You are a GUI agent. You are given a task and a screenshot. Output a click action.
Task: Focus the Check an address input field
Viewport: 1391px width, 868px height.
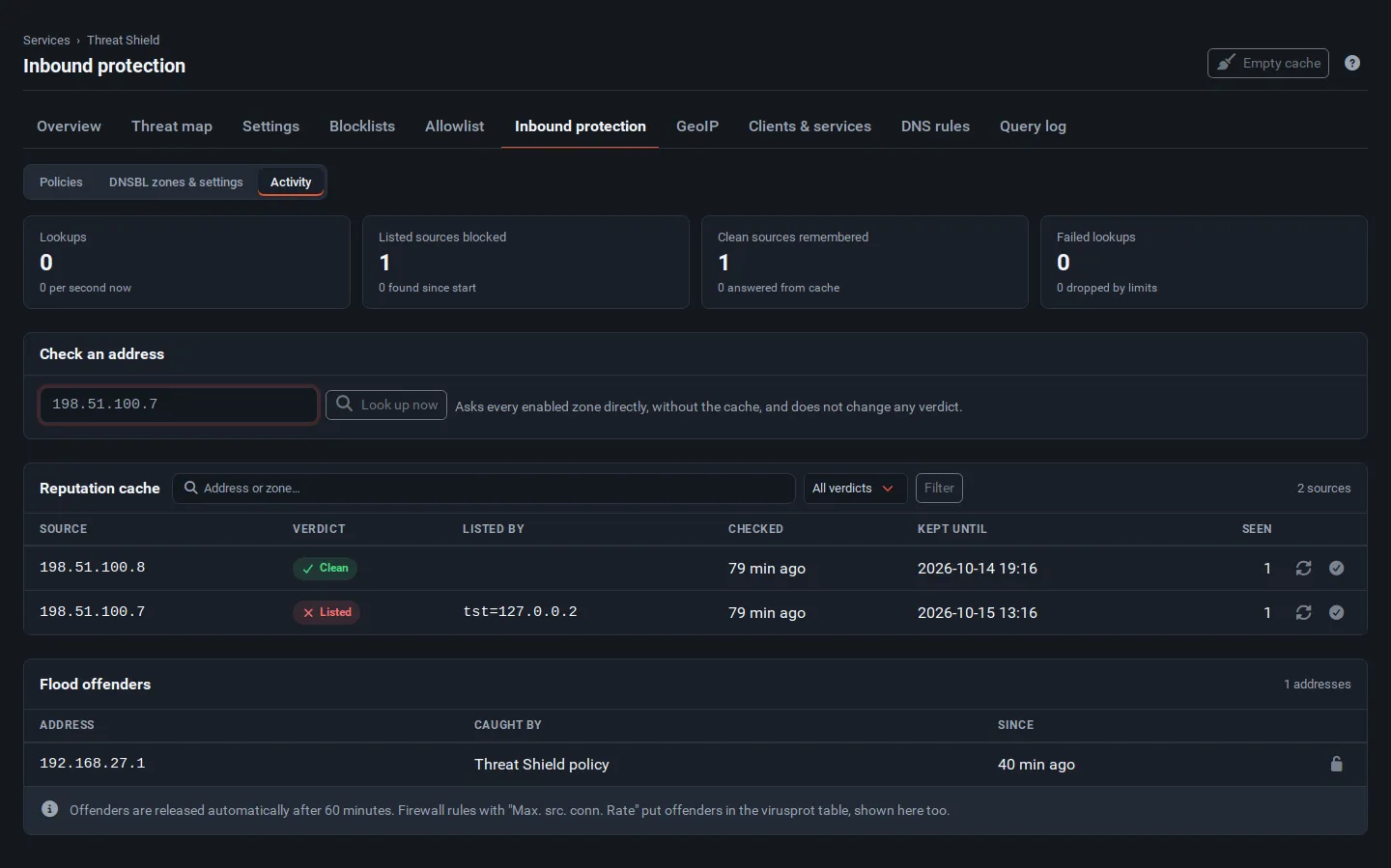pyautogui.click(x=179, y=405)
